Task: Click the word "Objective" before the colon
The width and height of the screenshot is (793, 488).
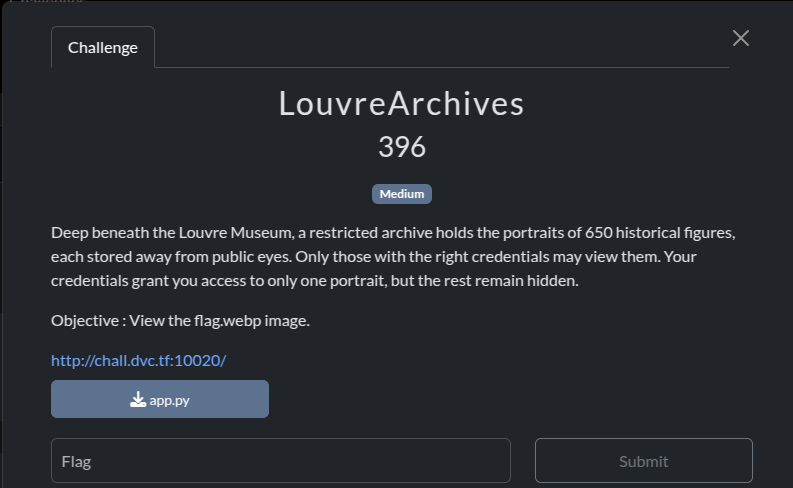Action: [x=85, y=321]
